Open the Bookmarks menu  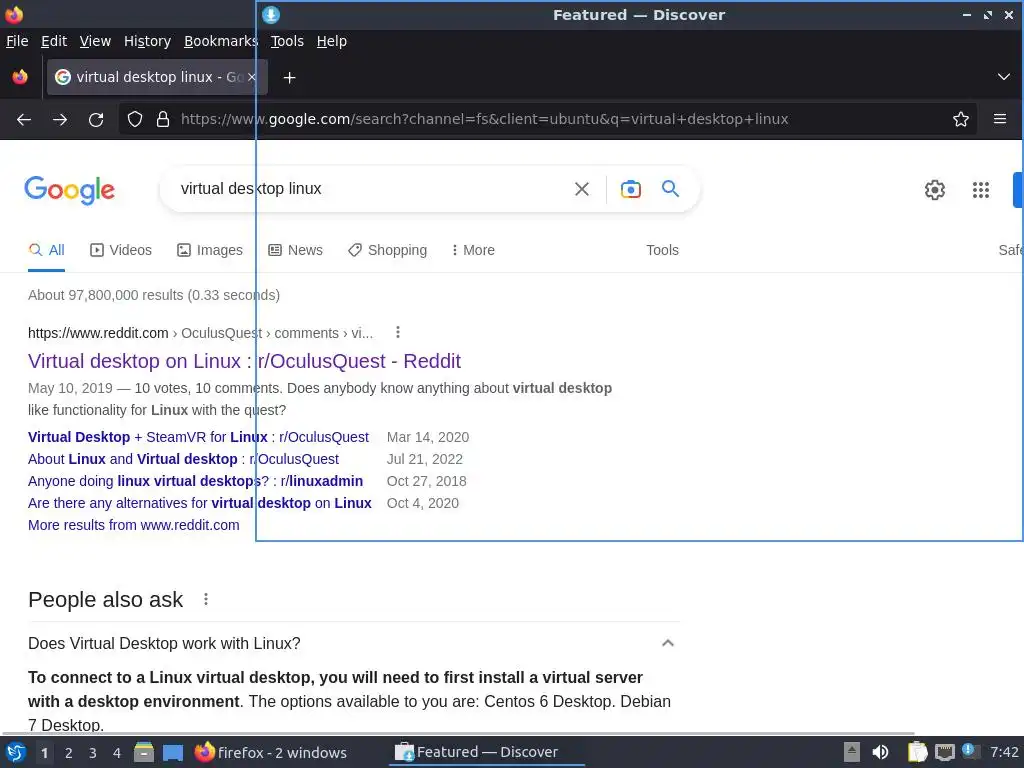coord(221,41)
